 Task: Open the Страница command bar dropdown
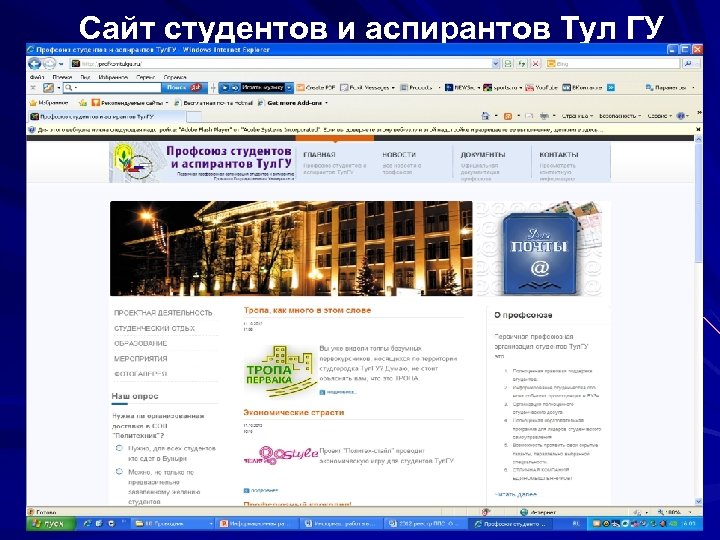(x=577, y=116)
